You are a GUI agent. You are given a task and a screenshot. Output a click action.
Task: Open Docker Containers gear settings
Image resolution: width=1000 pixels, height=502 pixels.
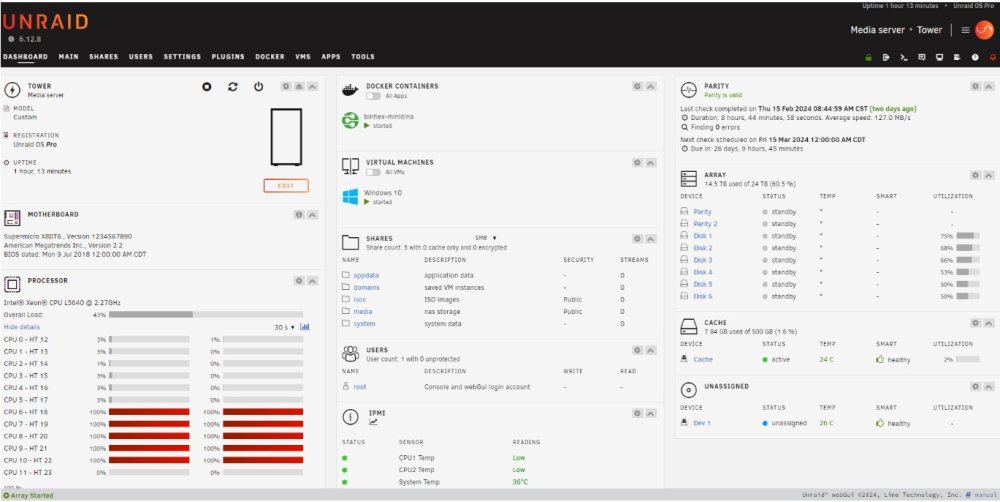637,86
